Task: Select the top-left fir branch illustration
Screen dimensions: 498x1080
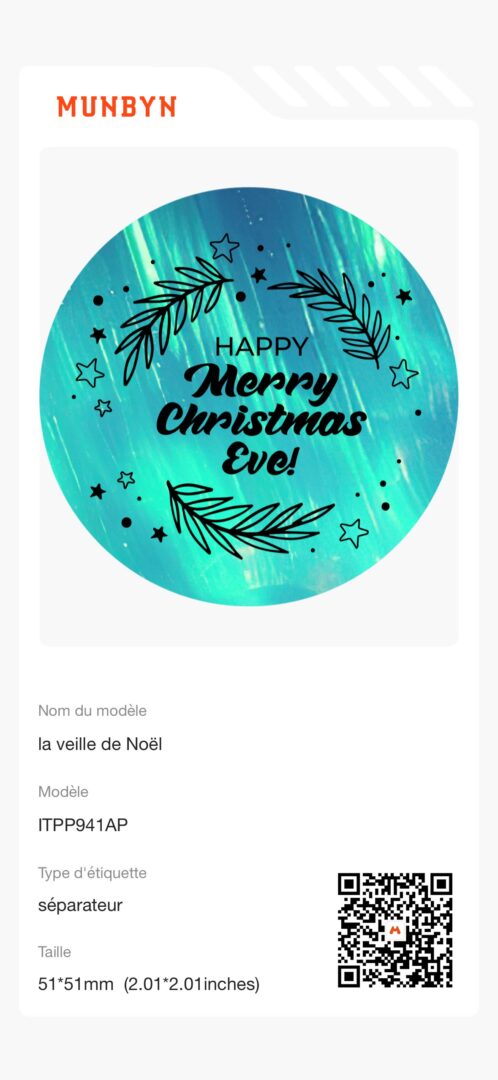Action: coord(172,319)
